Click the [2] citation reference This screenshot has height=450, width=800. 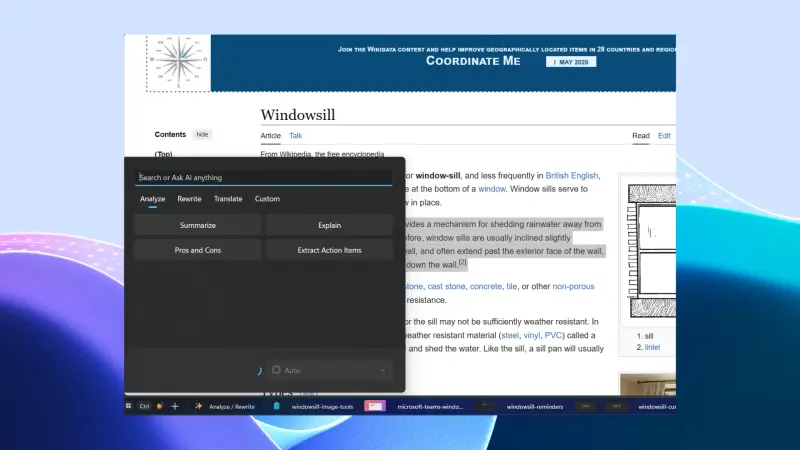click(x=462, y=262)
